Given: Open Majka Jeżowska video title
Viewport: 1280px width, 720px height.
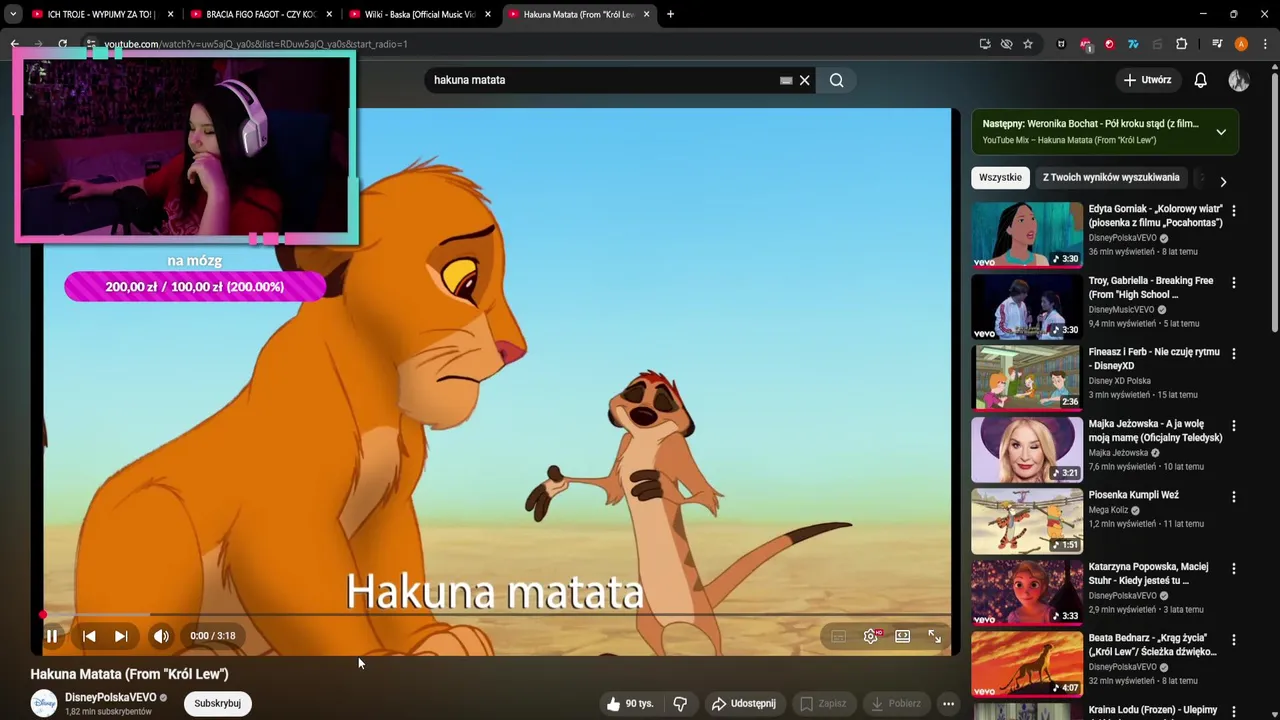Looking at the screenshot, I should pyautogui.click(x=1155, y=431).
